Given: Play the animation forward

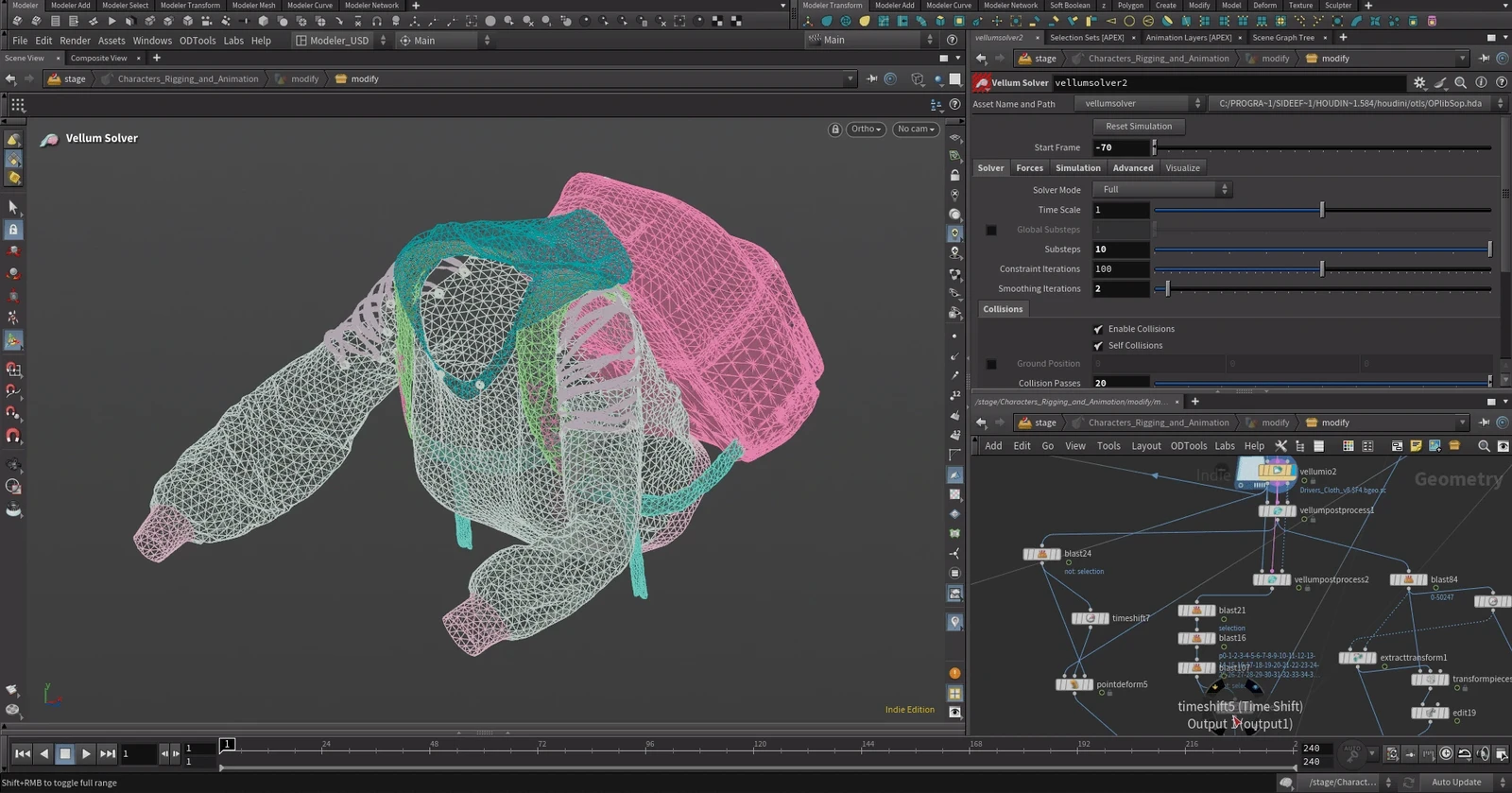Looking at the screenshot, I should [x=86, y=753].
